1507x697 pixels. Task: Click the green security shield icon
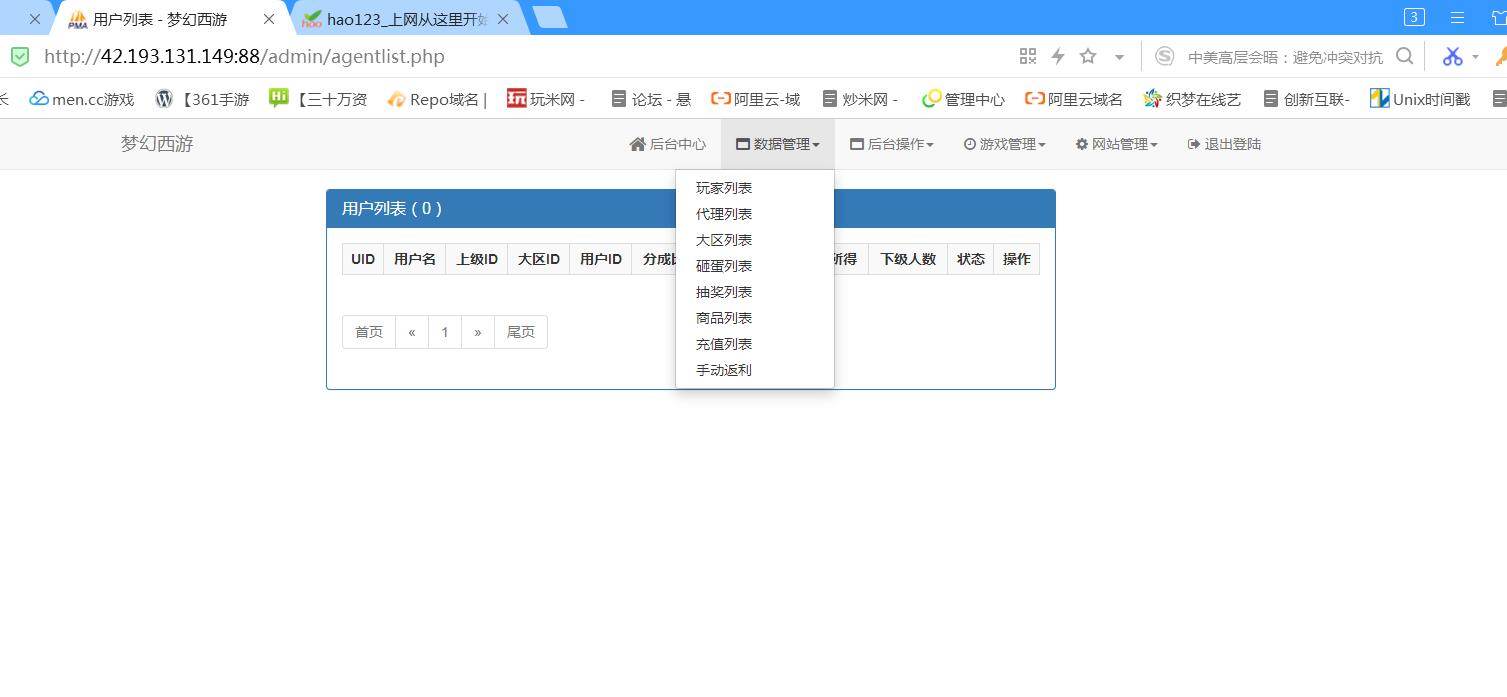pos(20,56)
